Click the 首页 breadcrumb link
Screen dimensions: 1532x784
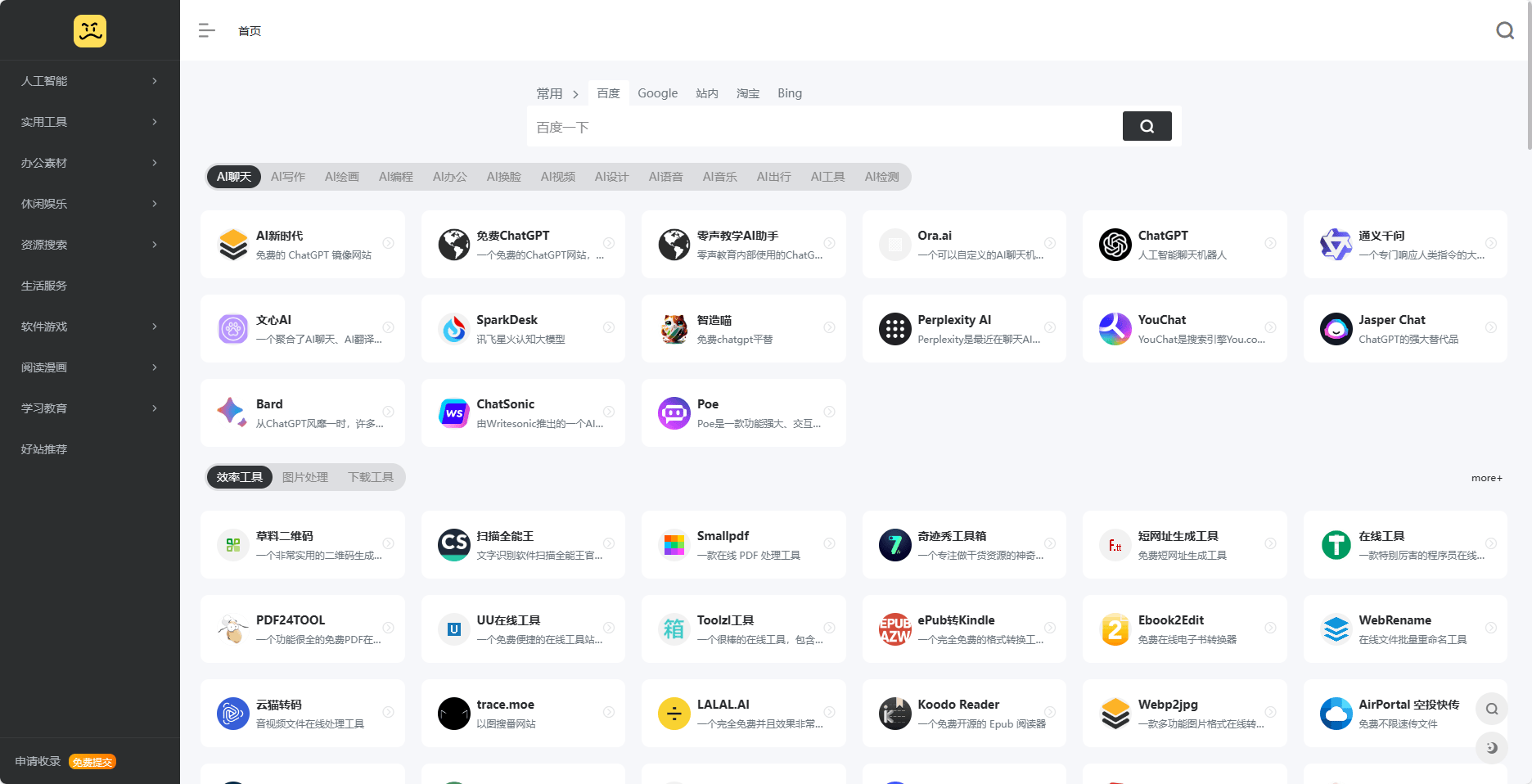tap(250, 31)
